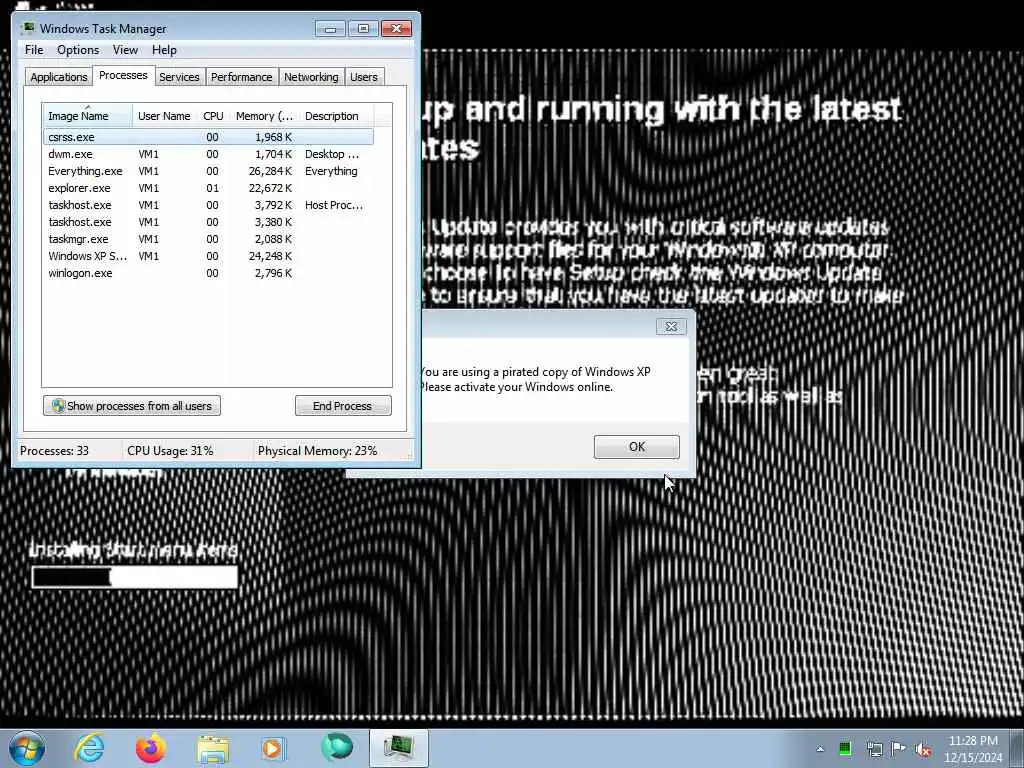
Task: Click the muted volume tray icon
Action: point(923,750)
